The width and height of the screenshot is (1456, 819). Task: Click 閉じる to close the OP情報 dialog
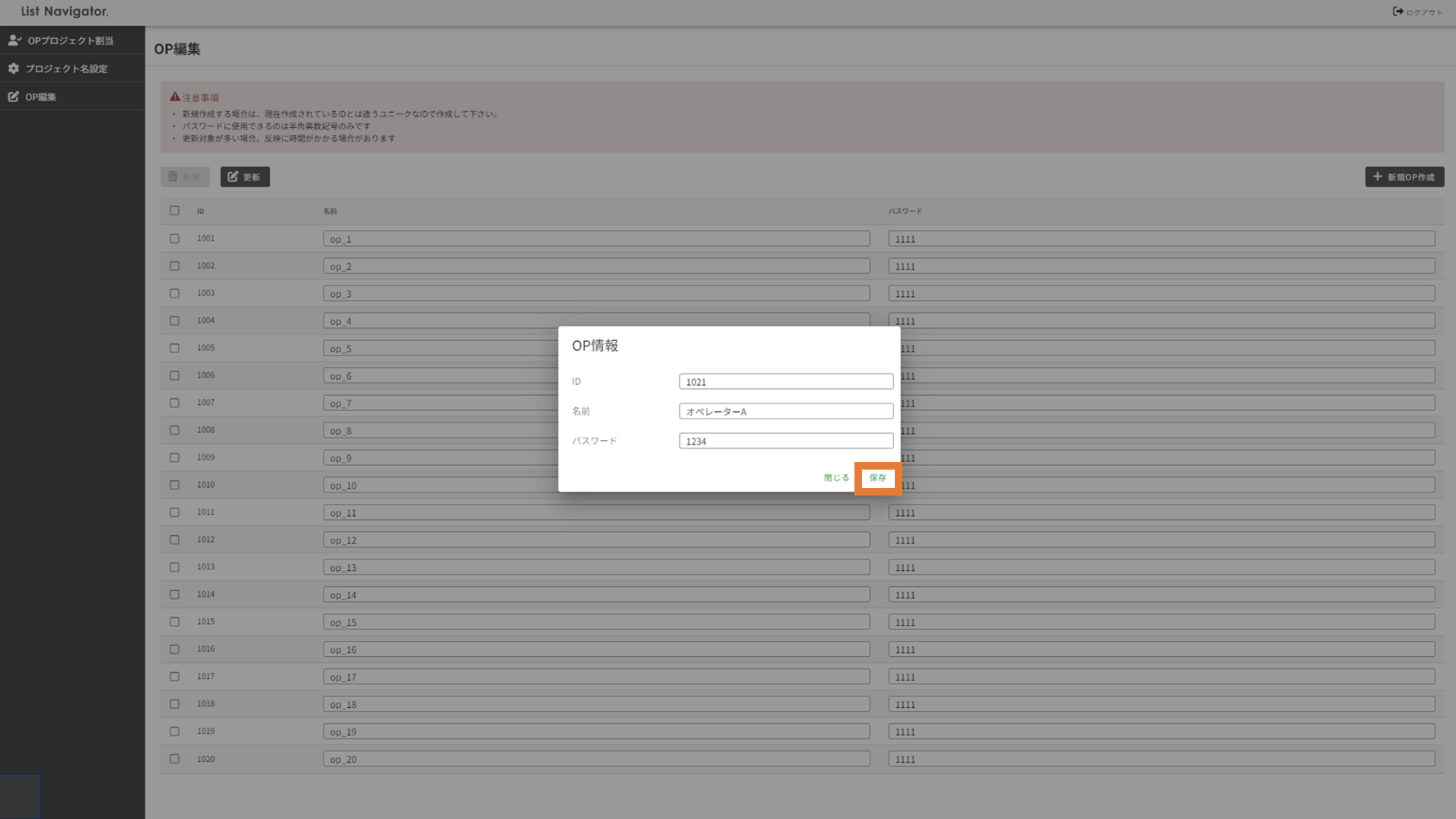click(836, 478)
